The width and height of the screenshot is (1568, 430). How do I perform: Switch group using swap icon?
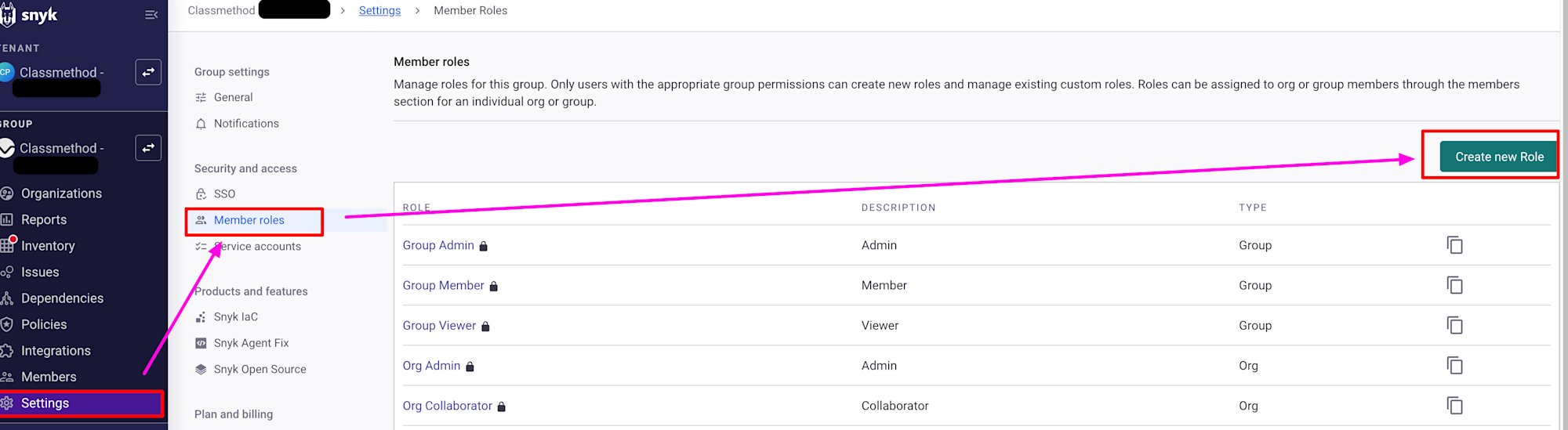click(148, 148)
